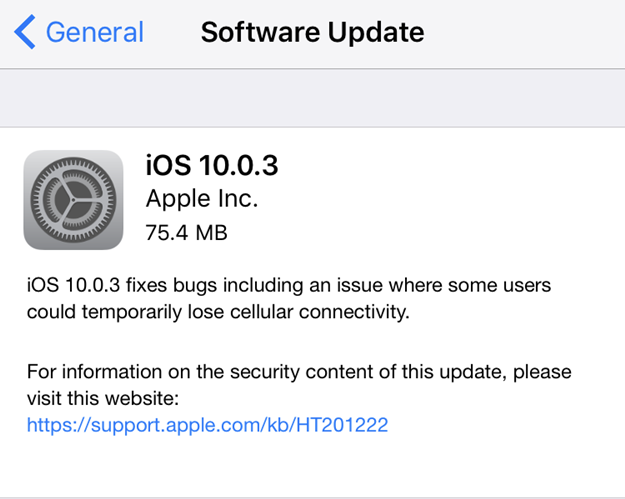Open the support.apple.com/kb/HT201222 link
The width and height of the screenshot is (625, 499).
click(207, 425)
